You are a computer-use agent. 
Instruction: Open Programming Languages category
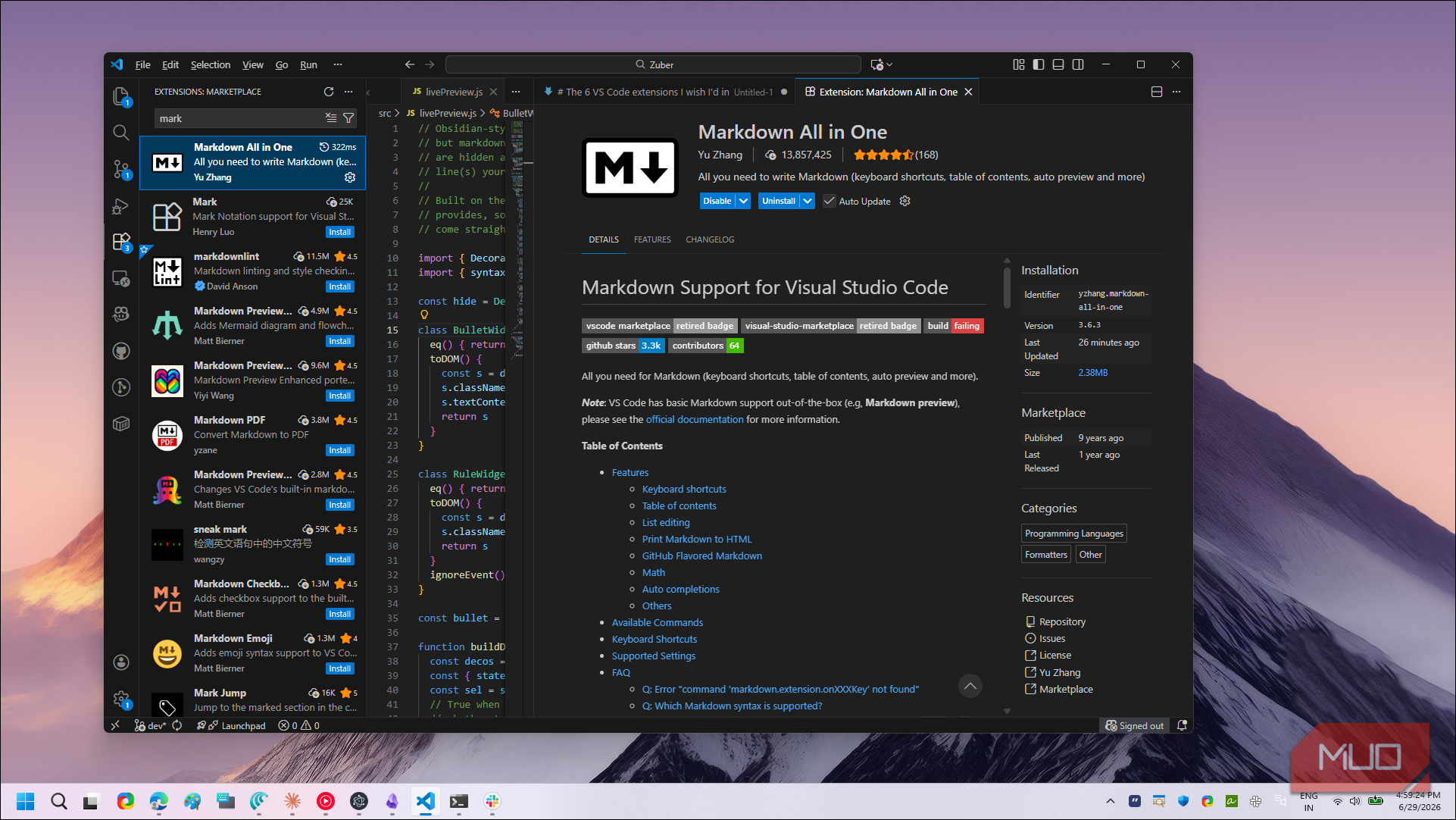1074,534
